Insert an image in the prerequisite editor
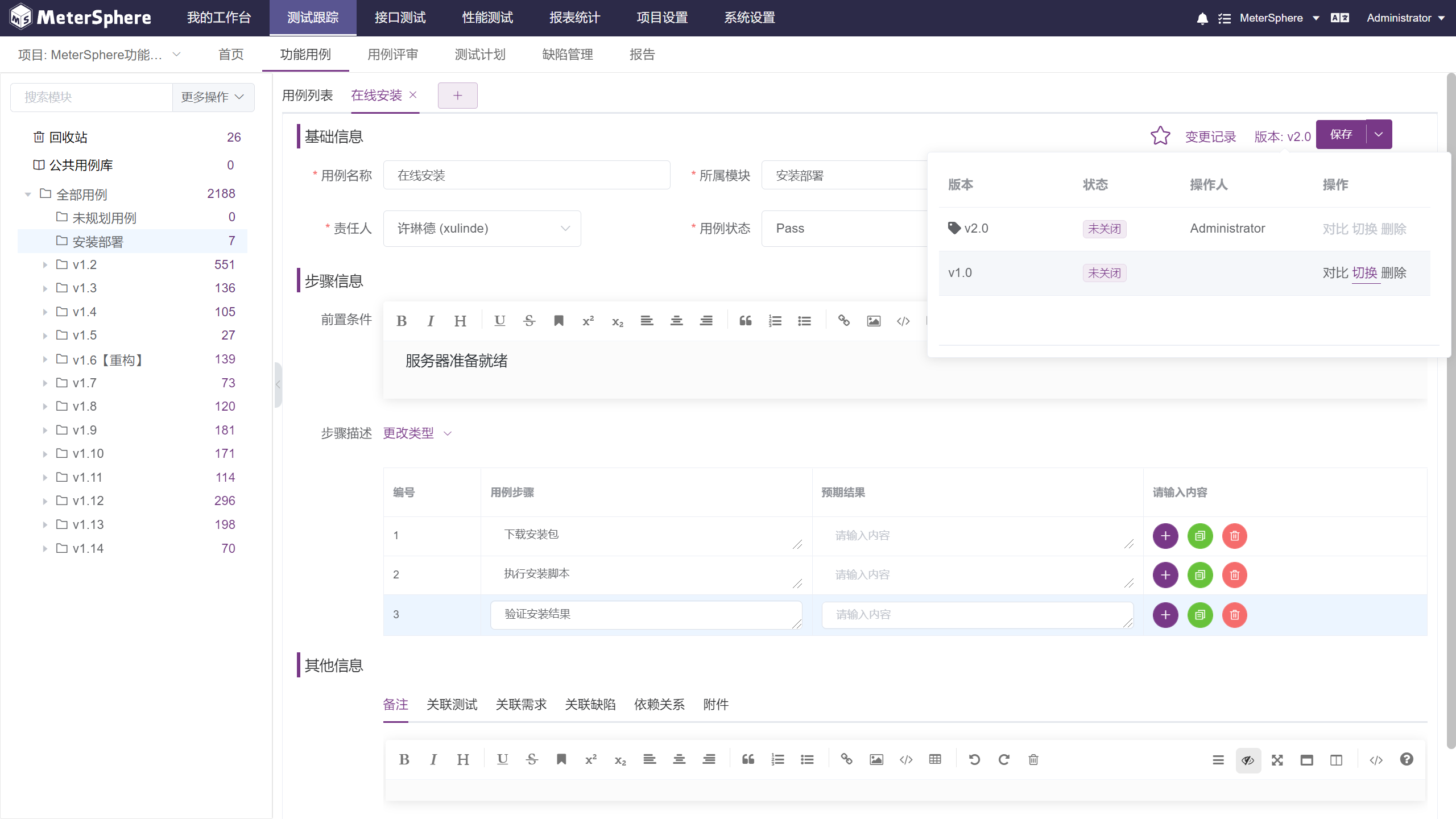The width and height of the screenshot is (1456, 819). coord(874,320)
